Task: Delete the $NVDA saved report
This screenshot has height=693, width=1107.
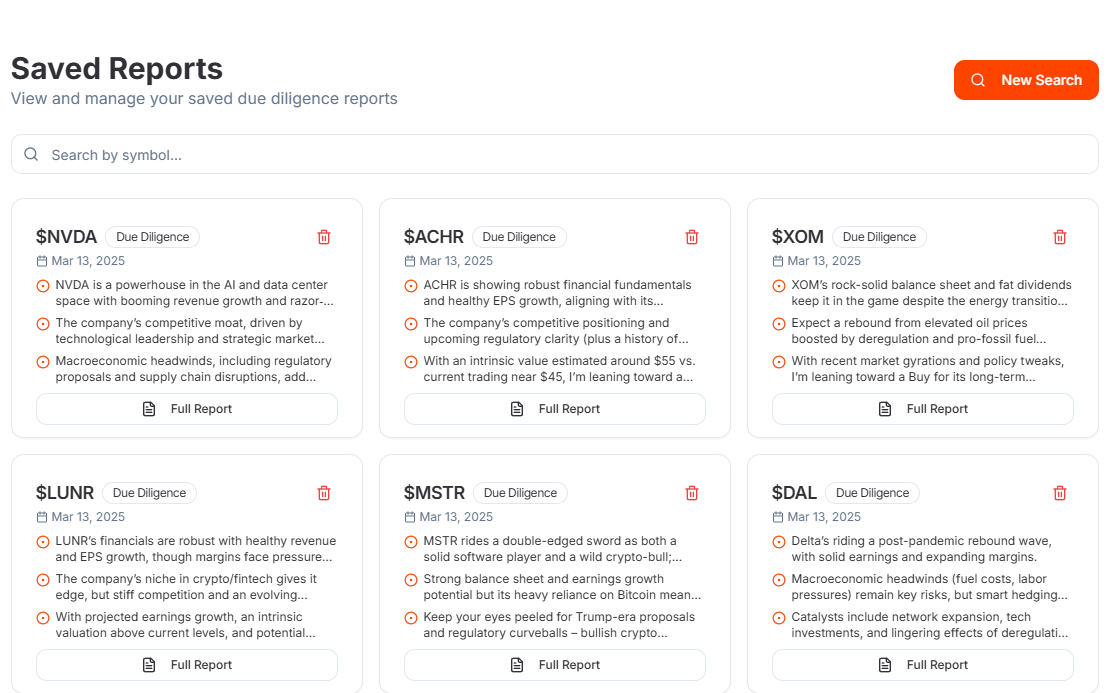Action: click(x=324, y=237)
